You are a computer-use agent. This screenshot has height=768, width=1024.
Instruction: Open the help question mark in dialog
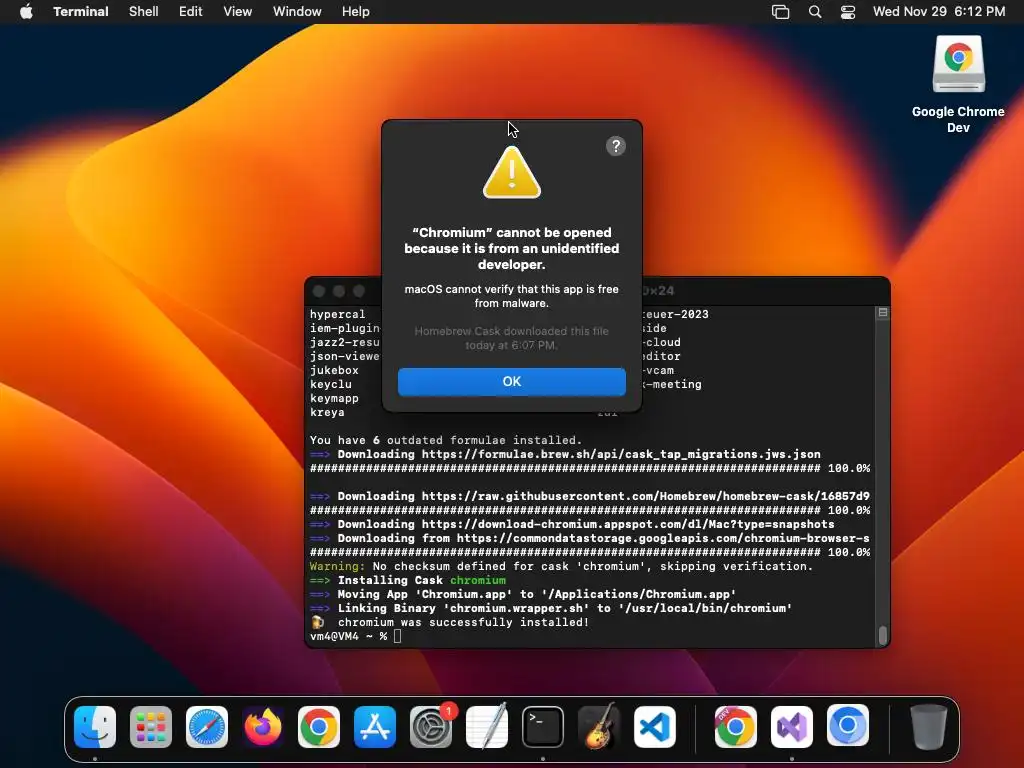tap(615, 146)
